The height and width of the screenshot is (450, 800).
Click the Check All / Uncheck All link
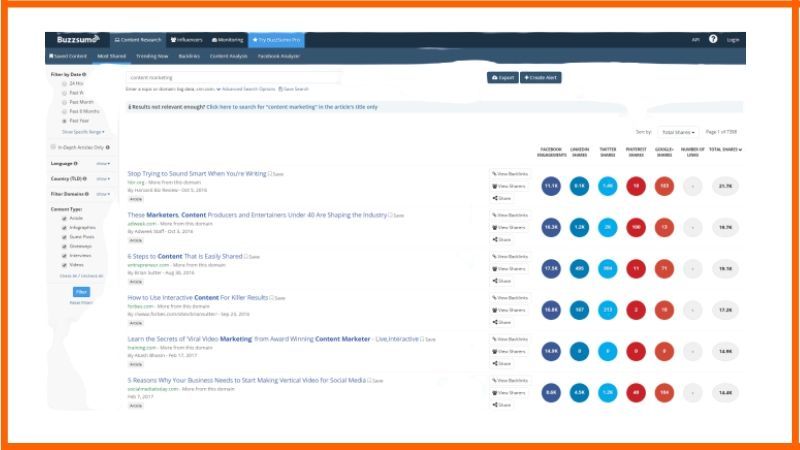point(81,276)
